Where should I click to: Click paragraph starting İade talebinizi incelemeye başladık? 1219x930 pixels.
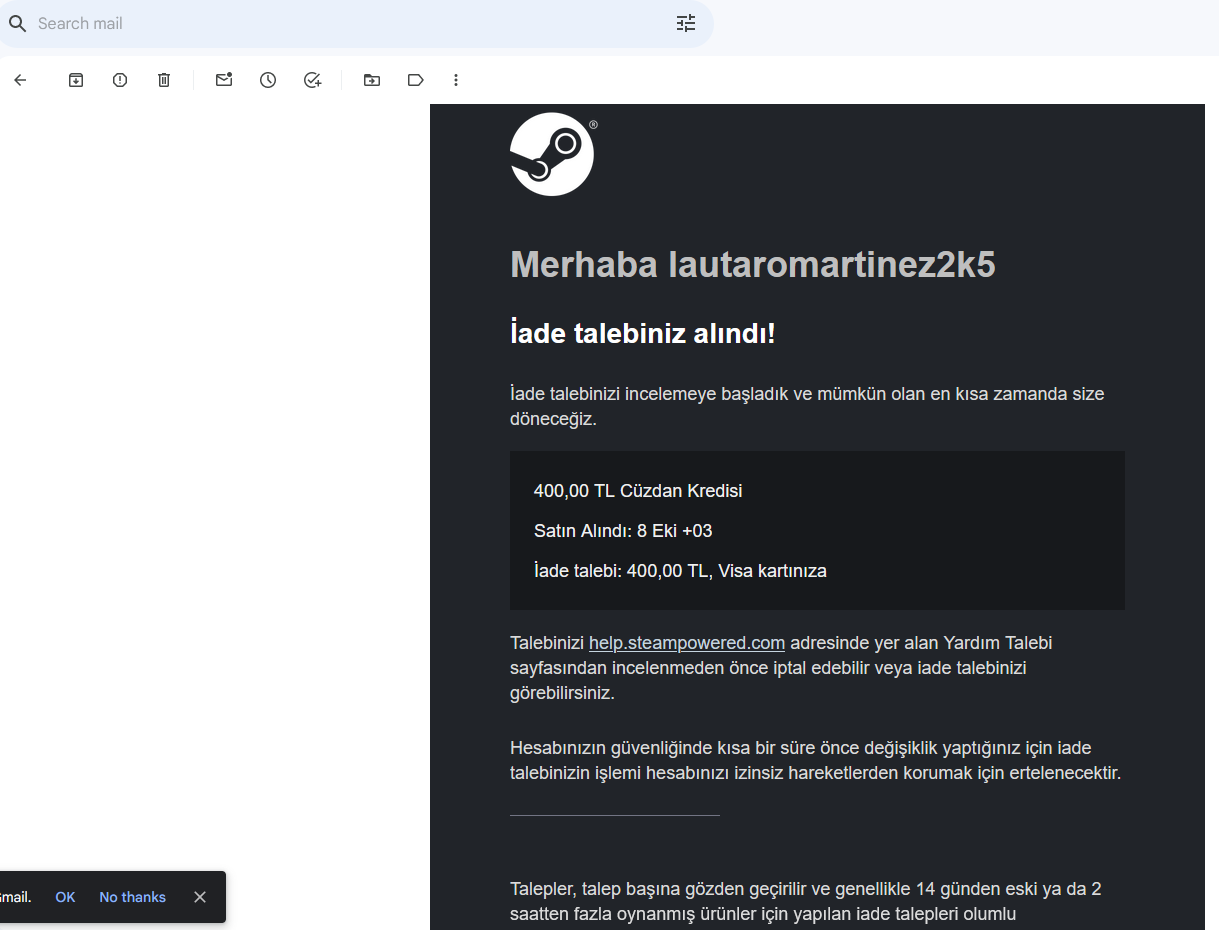click(807, 406)
